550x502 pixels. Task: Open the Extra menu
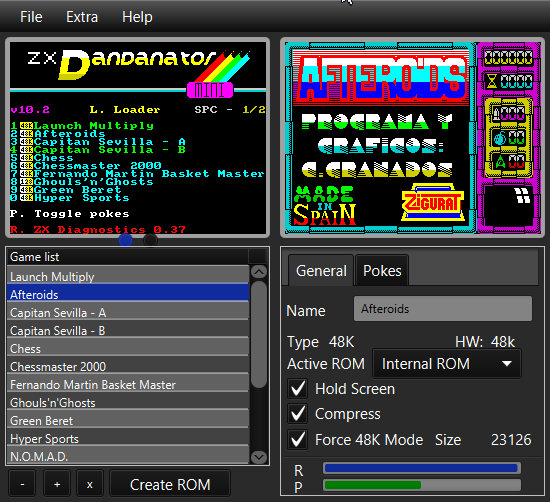tap(82, 17)
